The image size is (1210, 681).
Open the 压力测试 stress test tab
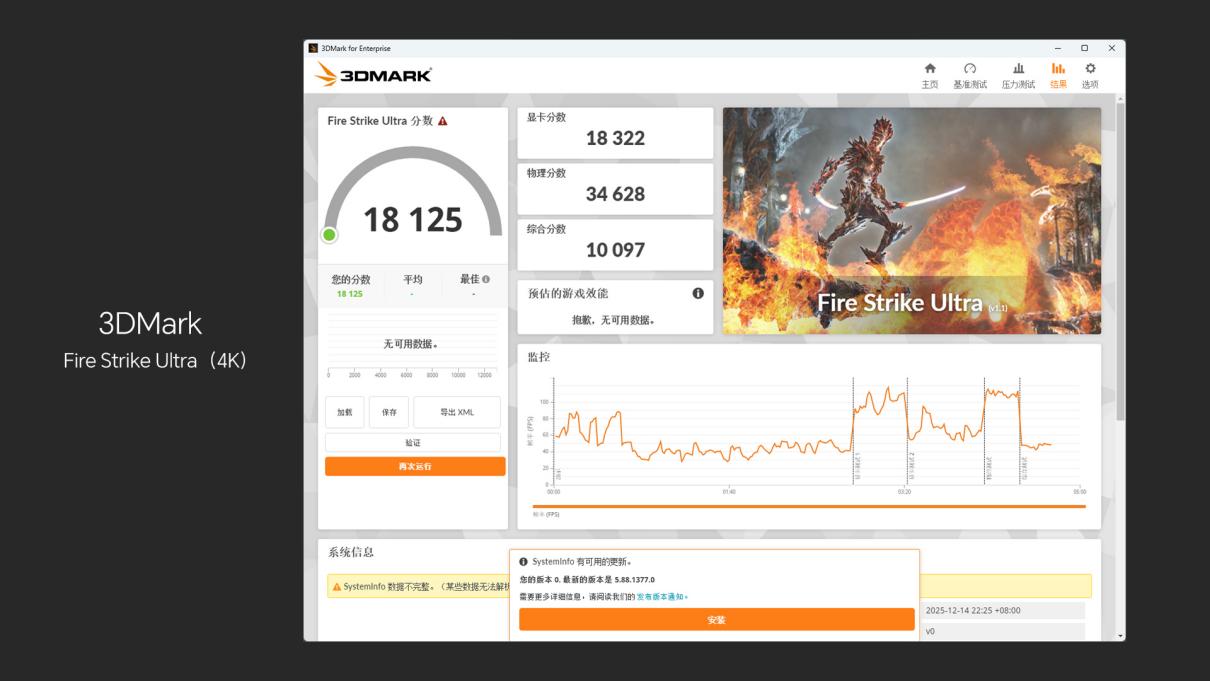coord(1018,75)
